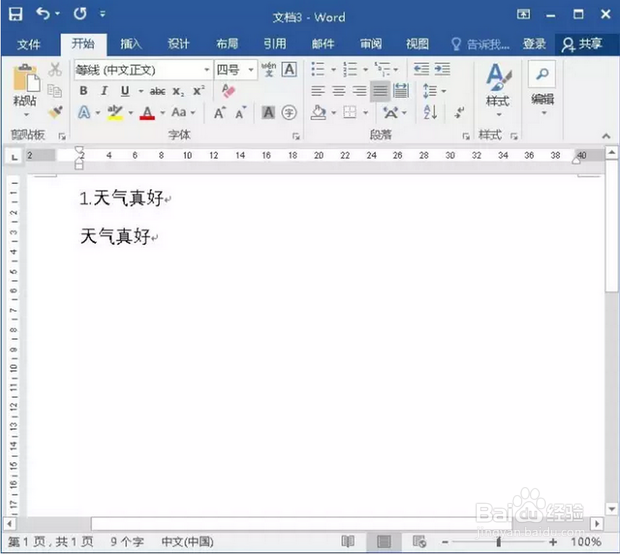This screenshot has width=620, height=554.
Task: Open the font name dropdown
Action: point(207,70)
